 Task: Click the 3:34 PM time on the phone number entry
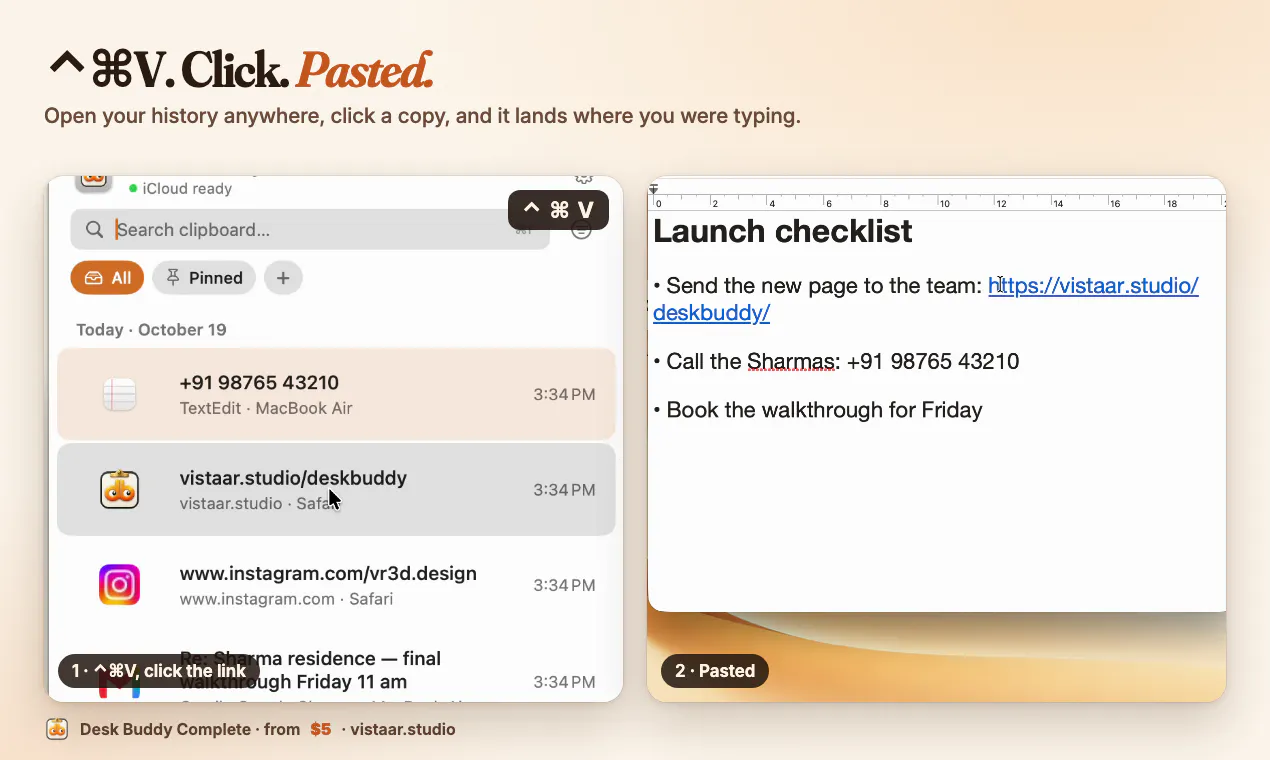pyautogui.click(x=564, y=394)
